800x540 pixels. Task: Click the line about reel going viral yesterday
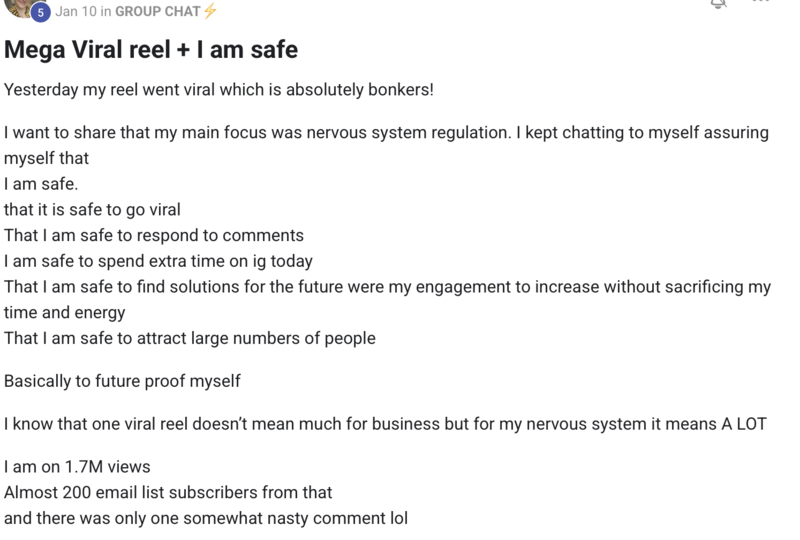tap(219, 90)
